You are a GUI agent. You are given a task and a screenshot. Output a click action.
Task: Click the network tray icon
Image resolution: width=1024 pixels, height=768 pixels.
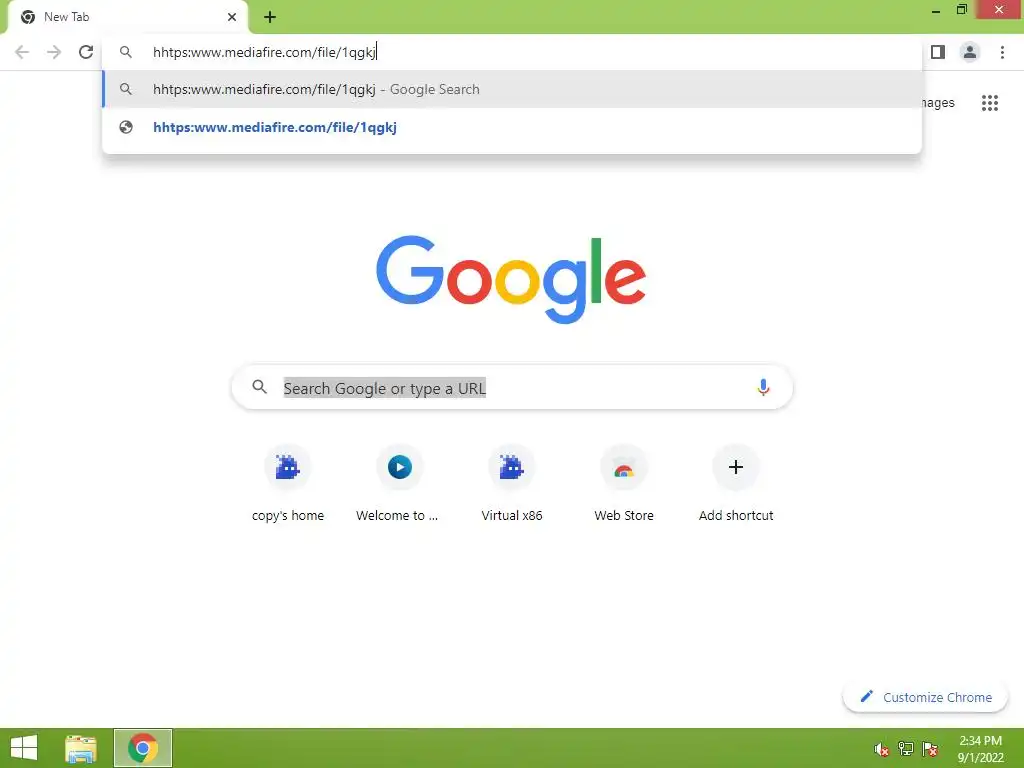point(906,749)
